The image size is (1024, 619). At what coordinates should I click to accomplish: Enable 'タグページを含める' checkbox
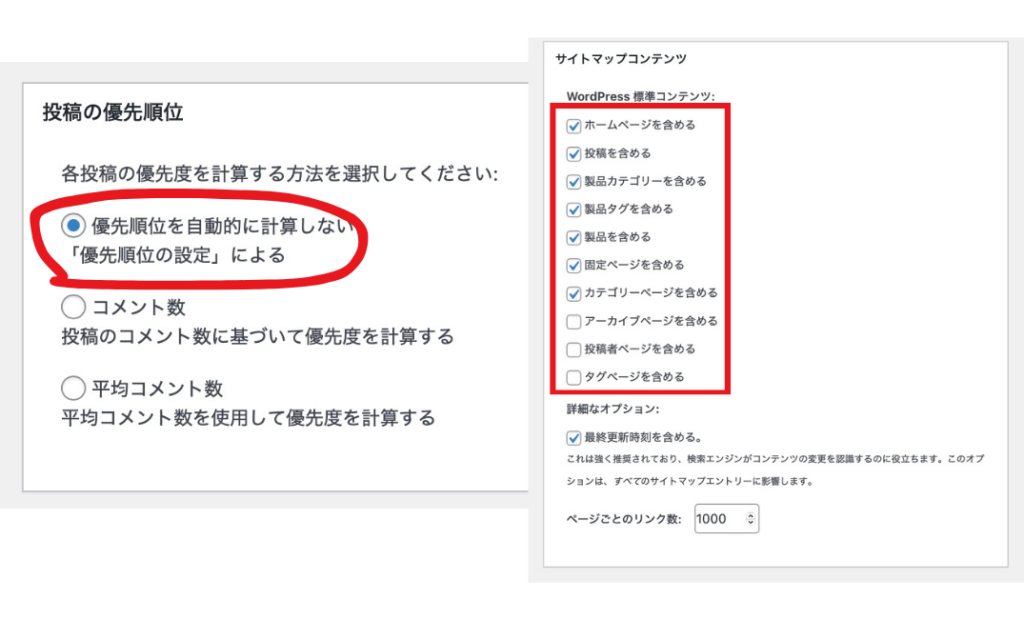pos(574,378)
